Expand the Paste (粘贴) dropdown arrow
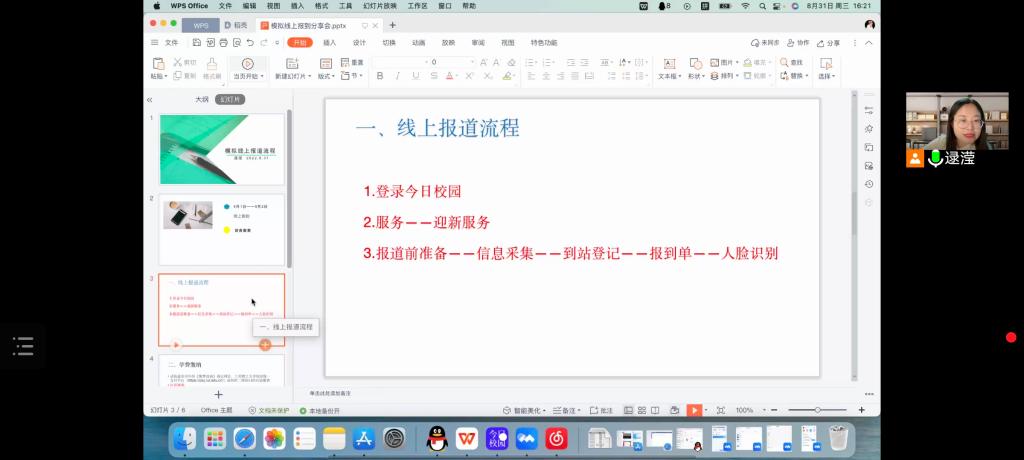 [166, 76]
